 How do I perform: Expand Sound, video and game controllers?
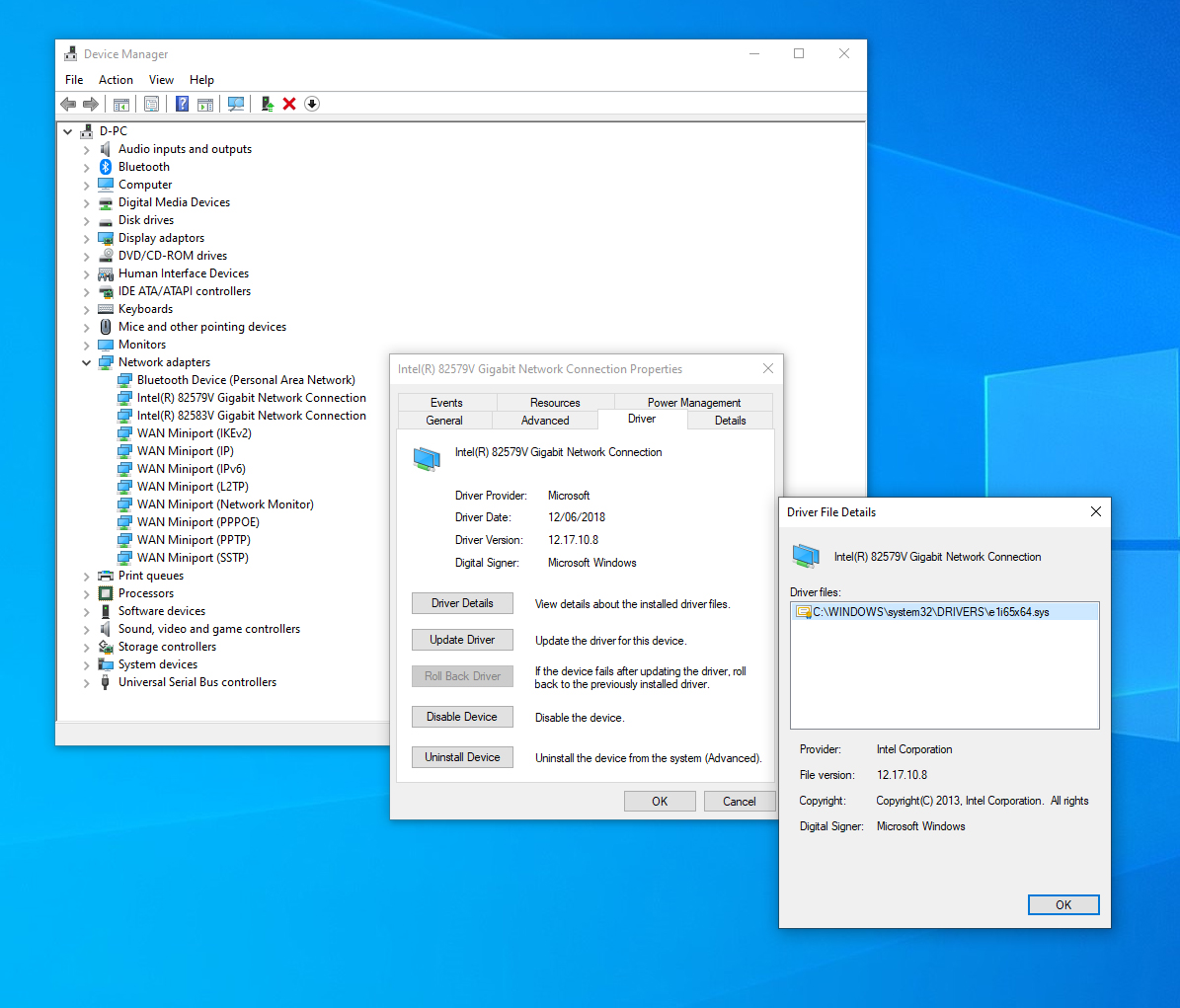87,630
